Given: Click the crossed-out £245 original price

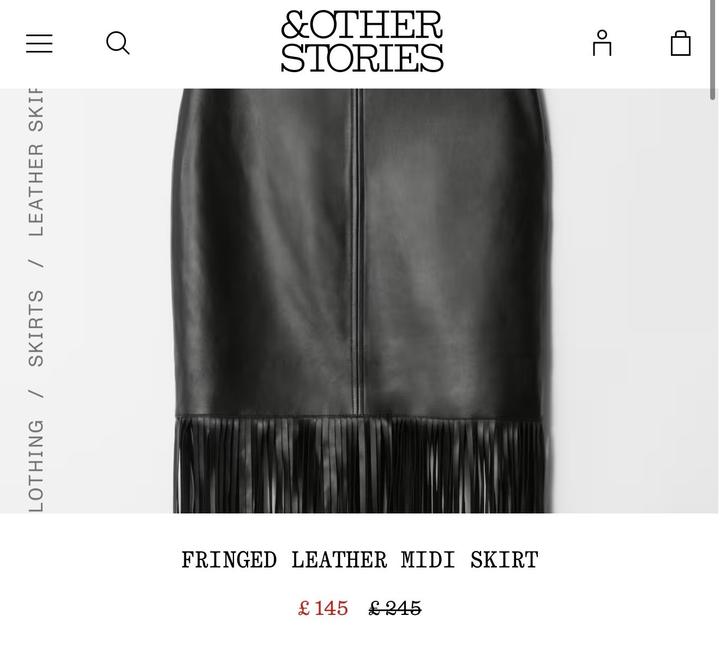Looking at the screenshot, I should click(x=395, y=609).
